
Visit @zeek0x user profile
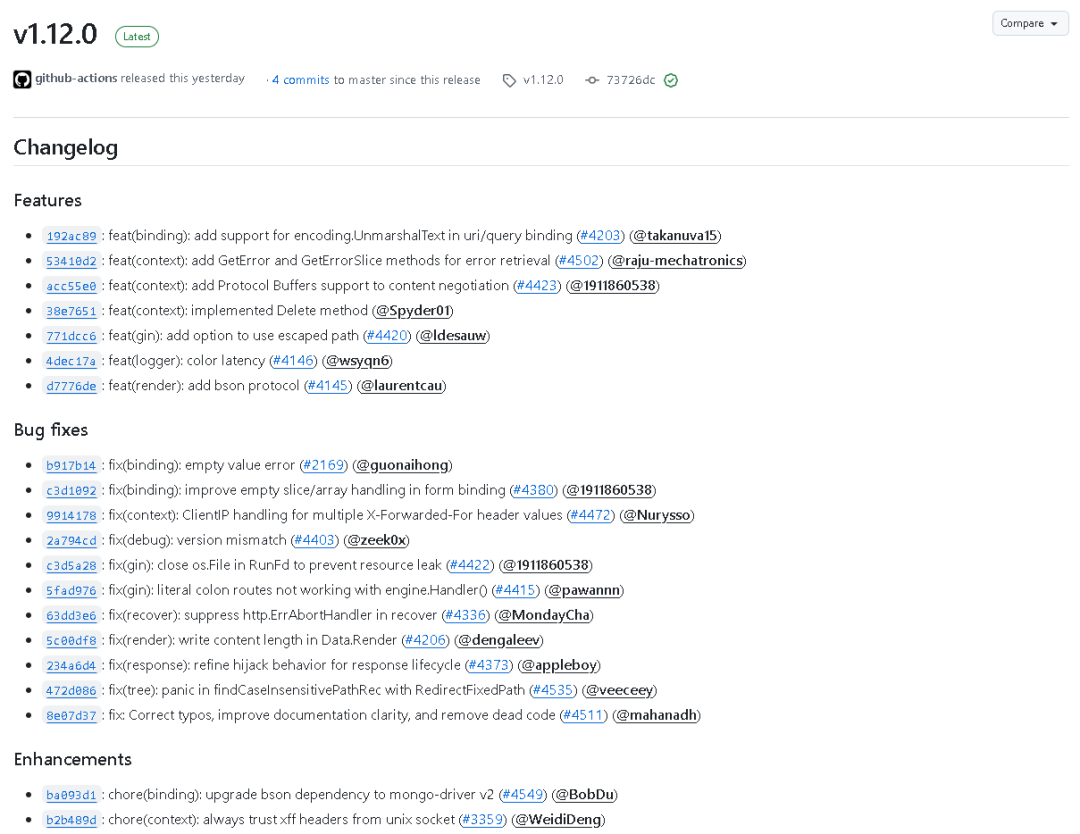(376, 540)
